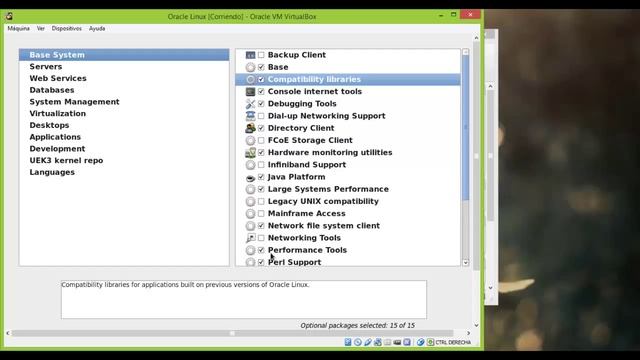Viewport: 640px width, 360px height.
Task: Click the 'Large Systems Performance' label
Action: click(328, 189)
